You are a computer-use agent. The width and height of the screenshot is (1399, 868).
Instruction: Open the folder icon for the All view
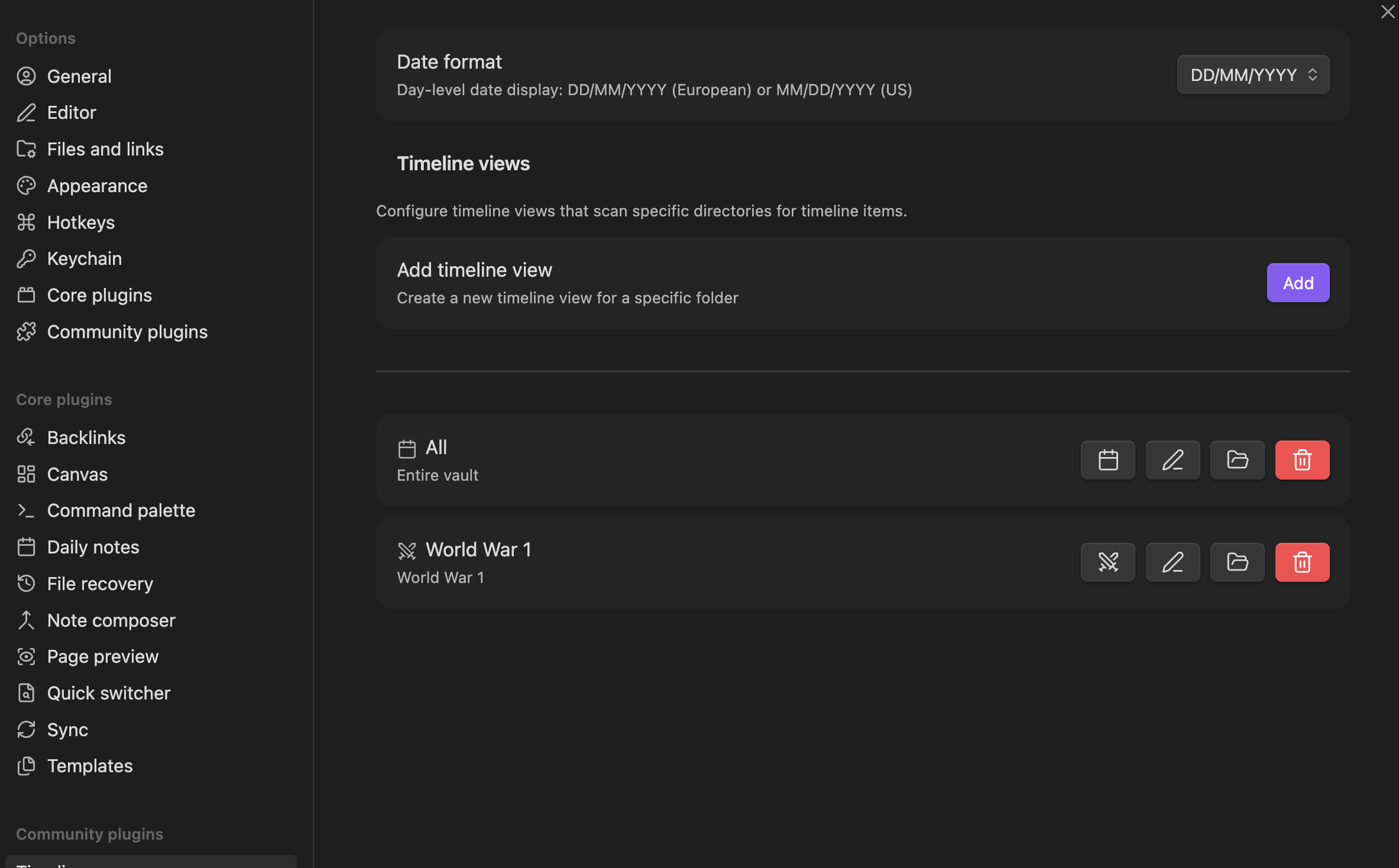1237,460
